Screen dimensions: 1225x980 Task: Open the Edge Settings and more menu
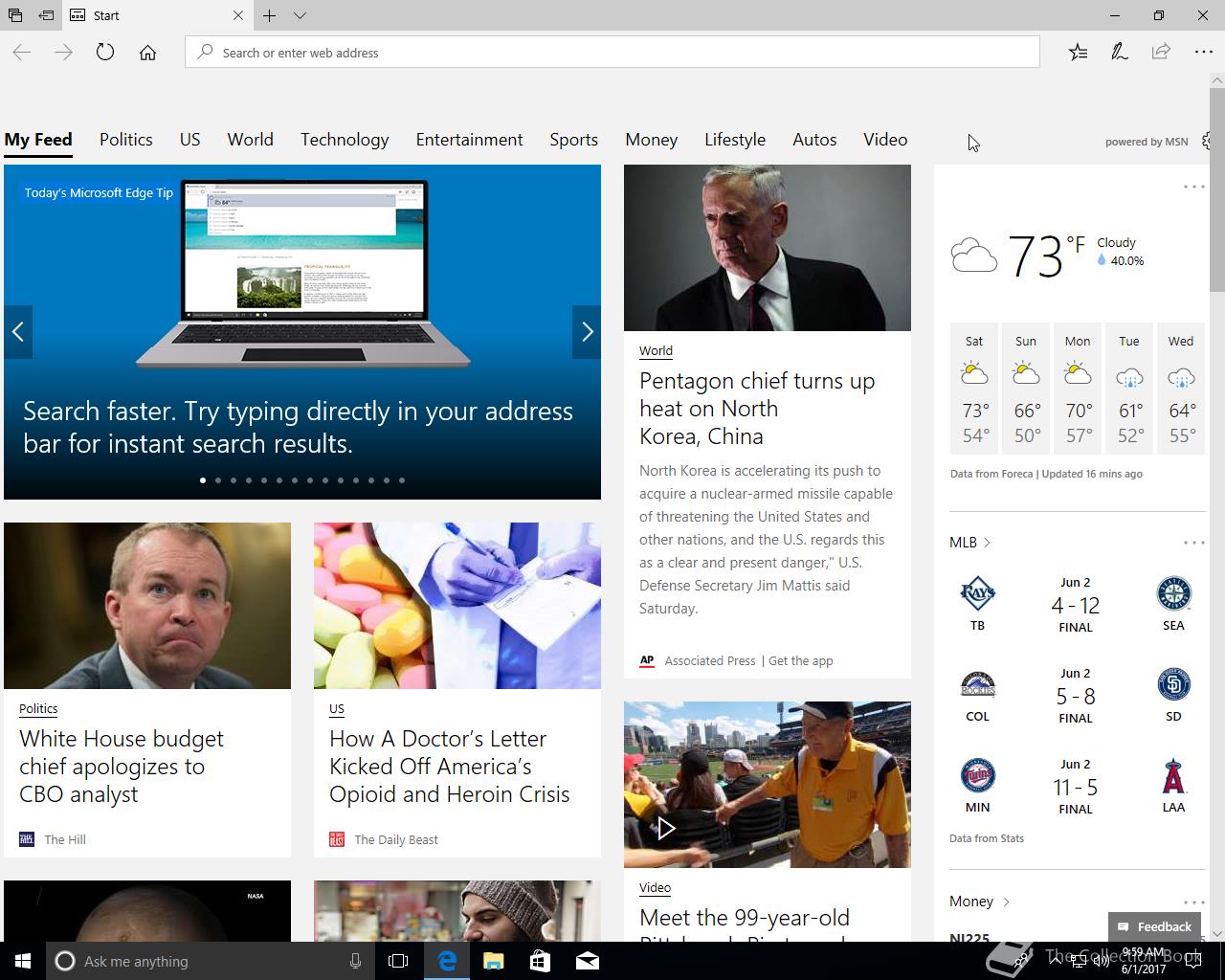1203,53
